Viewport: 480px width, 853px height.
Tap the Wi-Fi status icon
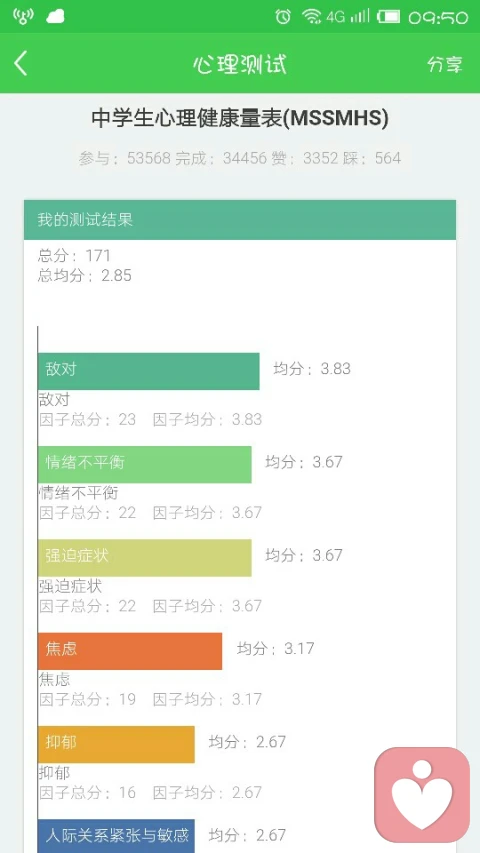pyautogui.click(x=312, y=16)
